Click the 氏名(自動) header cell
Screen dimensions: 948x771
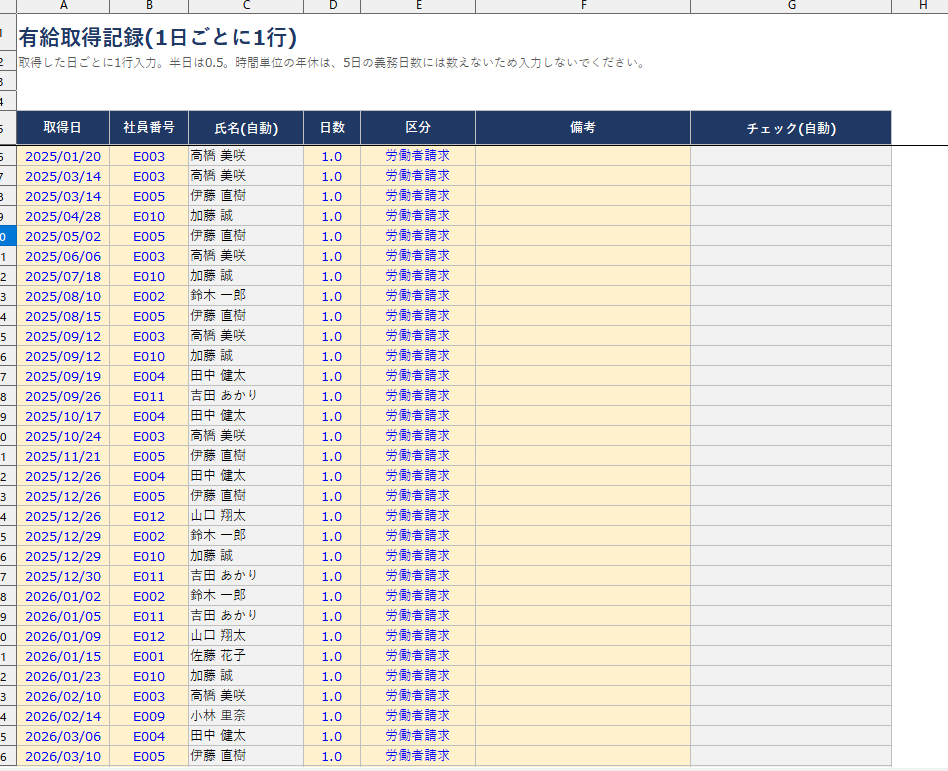pyautogui.click(x=246, y=128)
